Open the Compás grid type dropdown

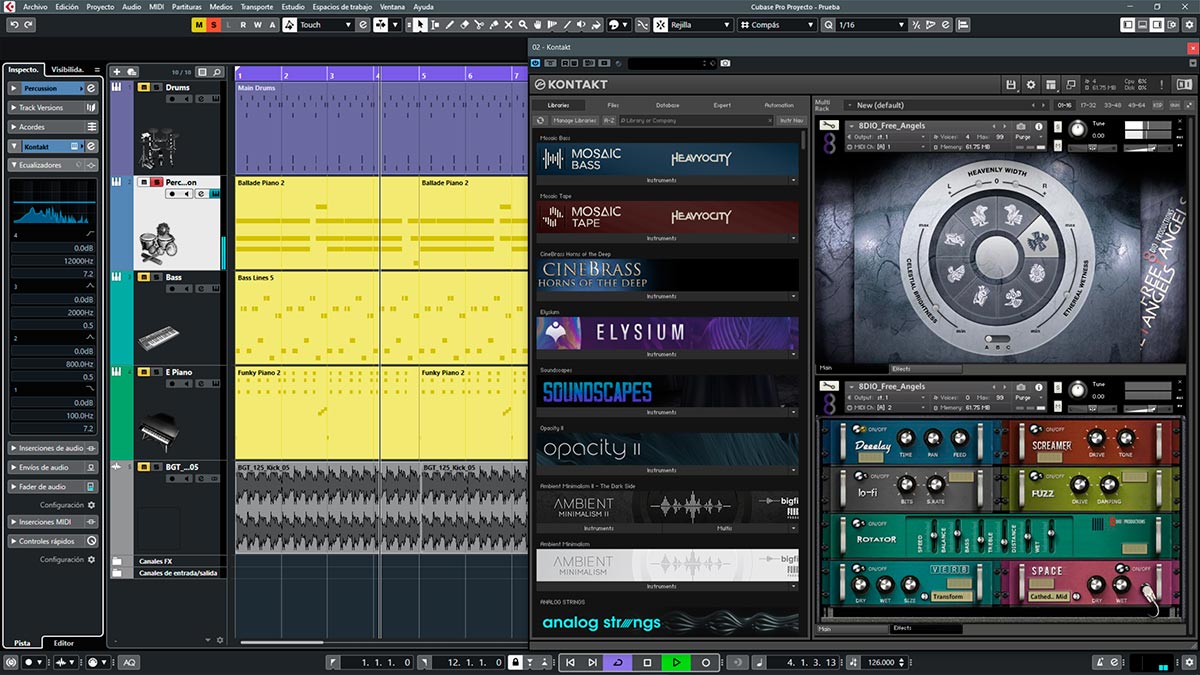[777, 25]
